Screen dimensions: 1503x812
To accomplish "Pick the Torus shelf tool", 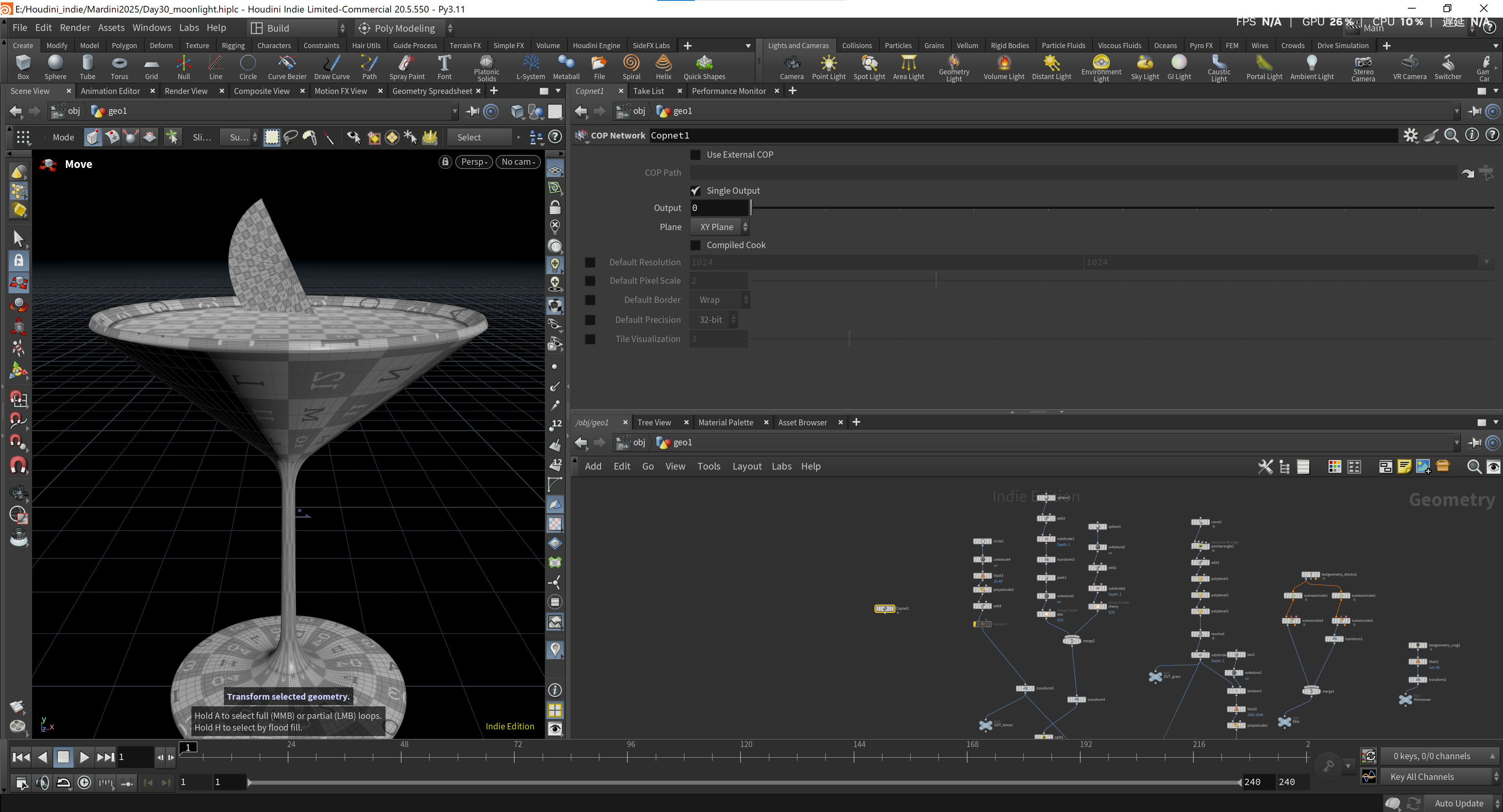I will pos(119,67).
